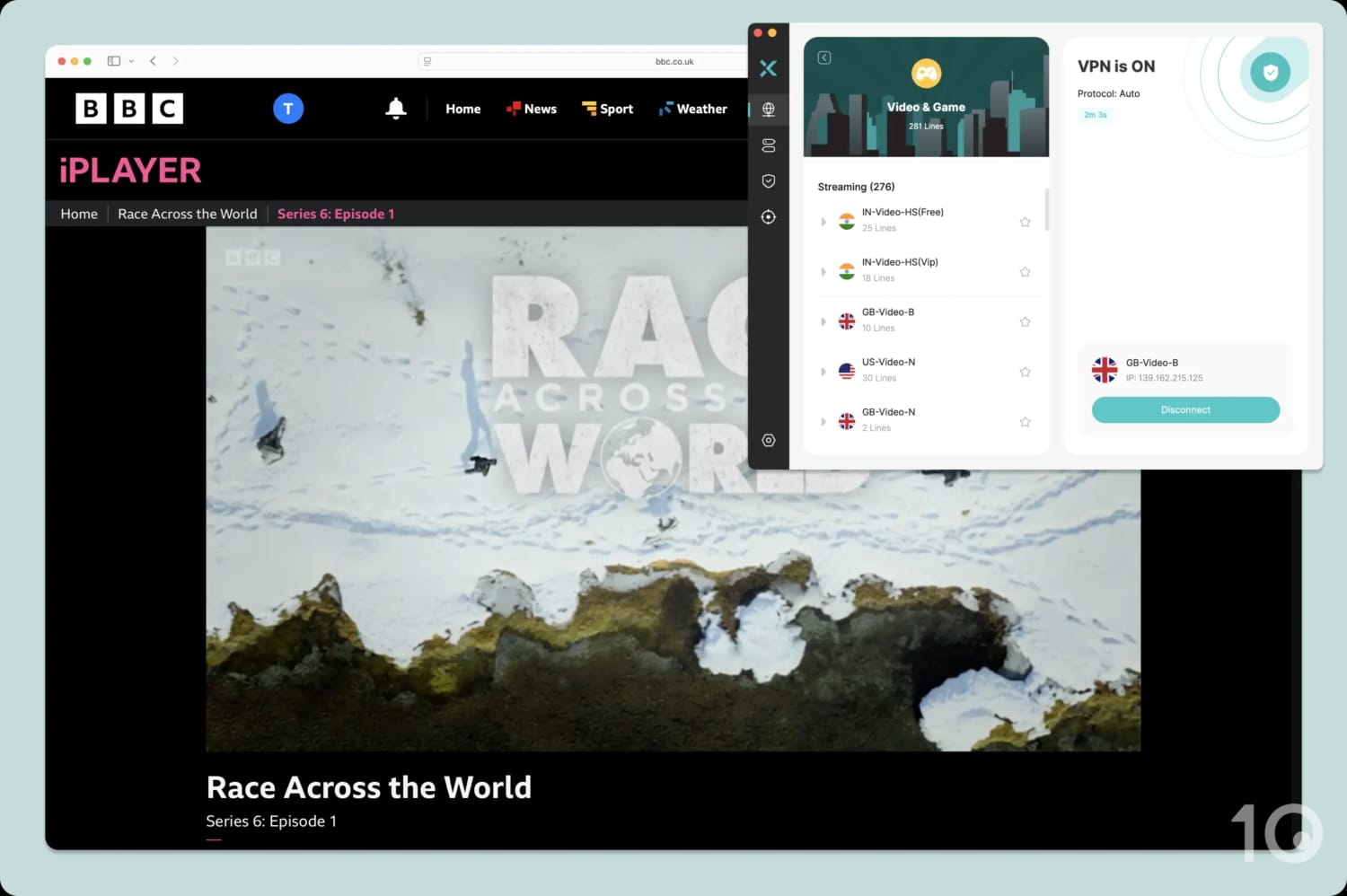Go to BBC Home nav item
1347x896 pixels.
463,109
